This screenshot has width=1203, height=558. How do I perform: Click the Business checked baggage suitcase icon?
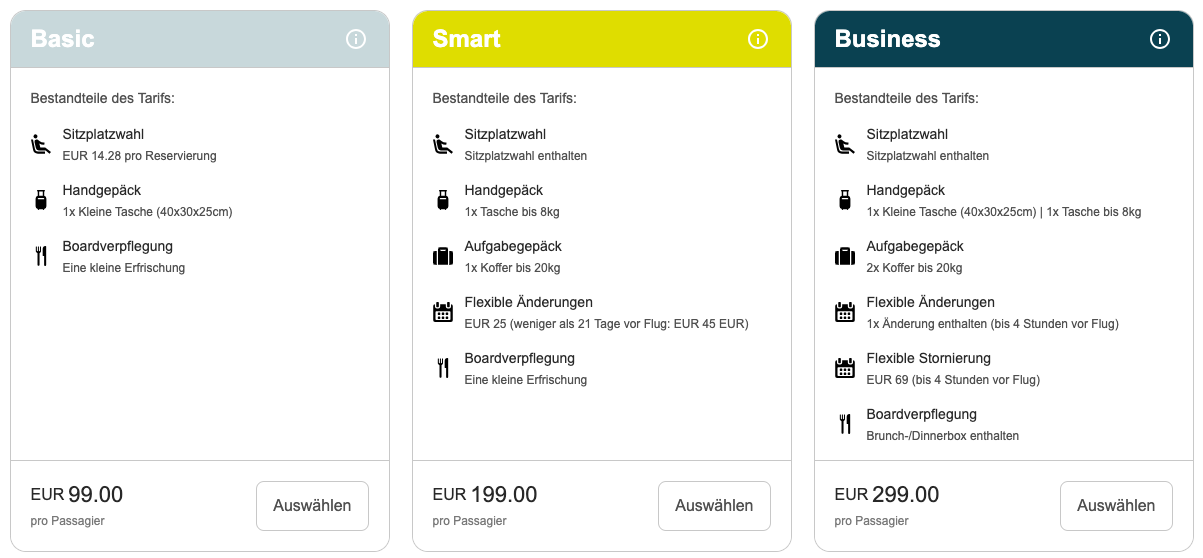pyautogui.click(x=845, y=256)
